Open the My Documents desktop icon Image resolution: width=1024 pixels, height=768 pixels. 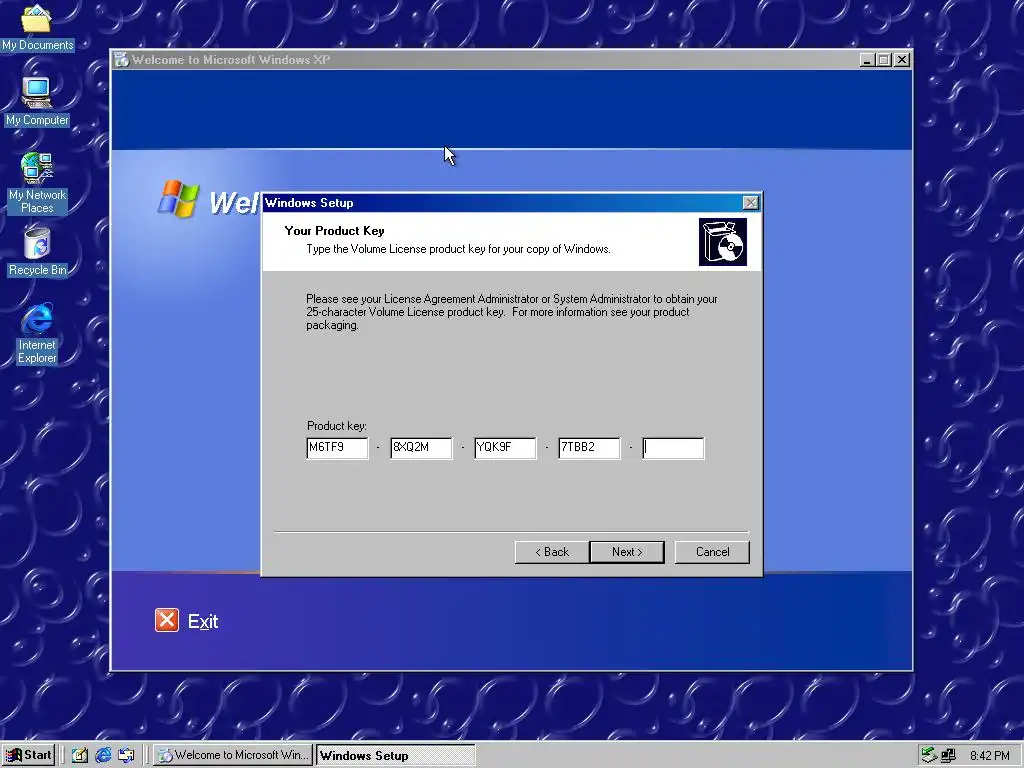[x=37, y=27]
